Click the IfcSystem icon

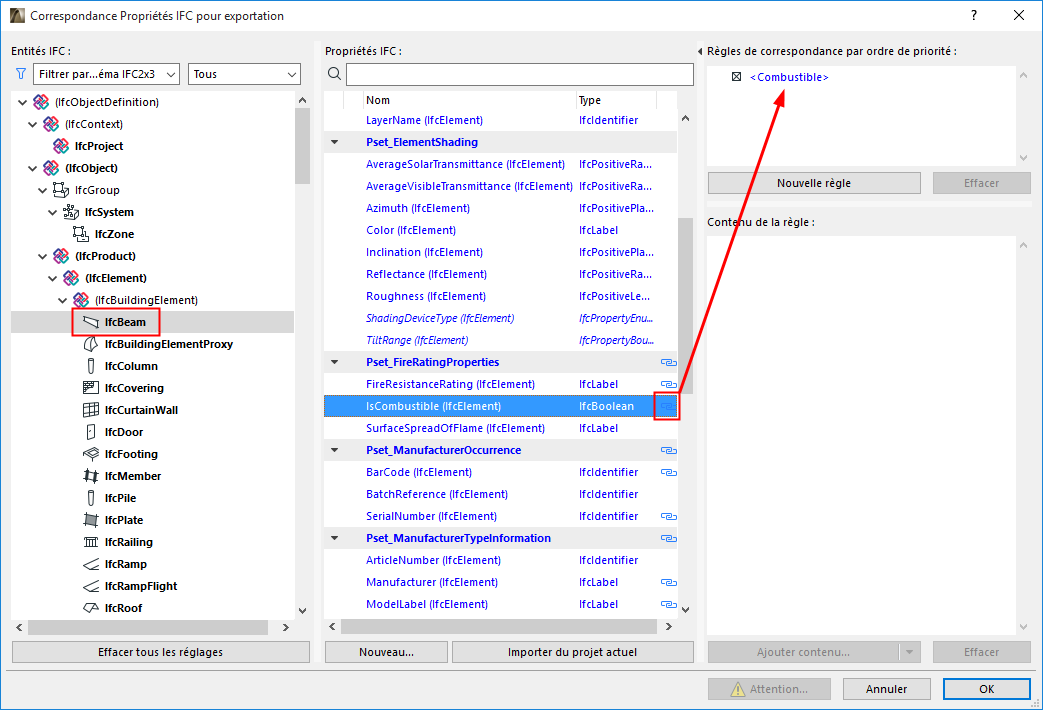[x=71, y=212]
